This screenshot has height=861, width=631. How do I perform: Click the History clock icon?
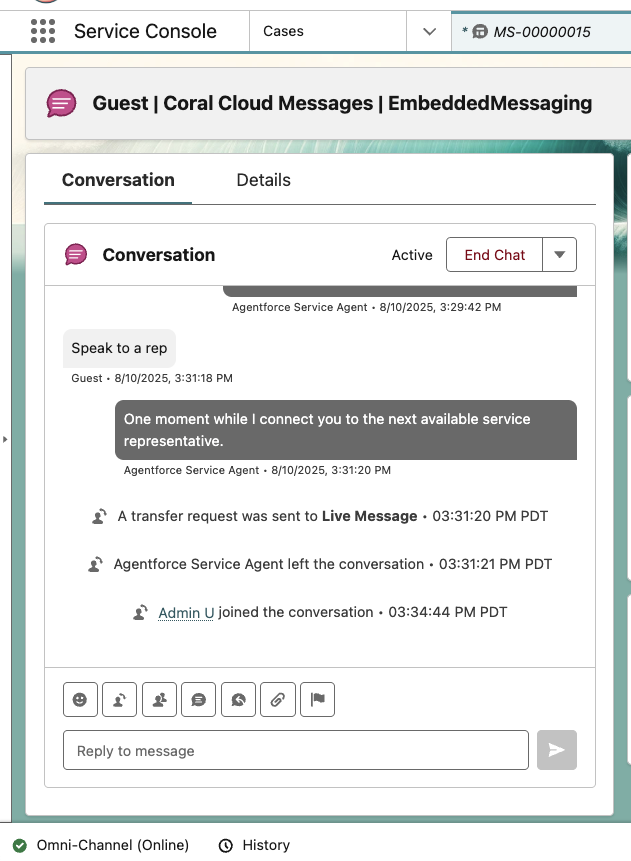coord(226,845)
